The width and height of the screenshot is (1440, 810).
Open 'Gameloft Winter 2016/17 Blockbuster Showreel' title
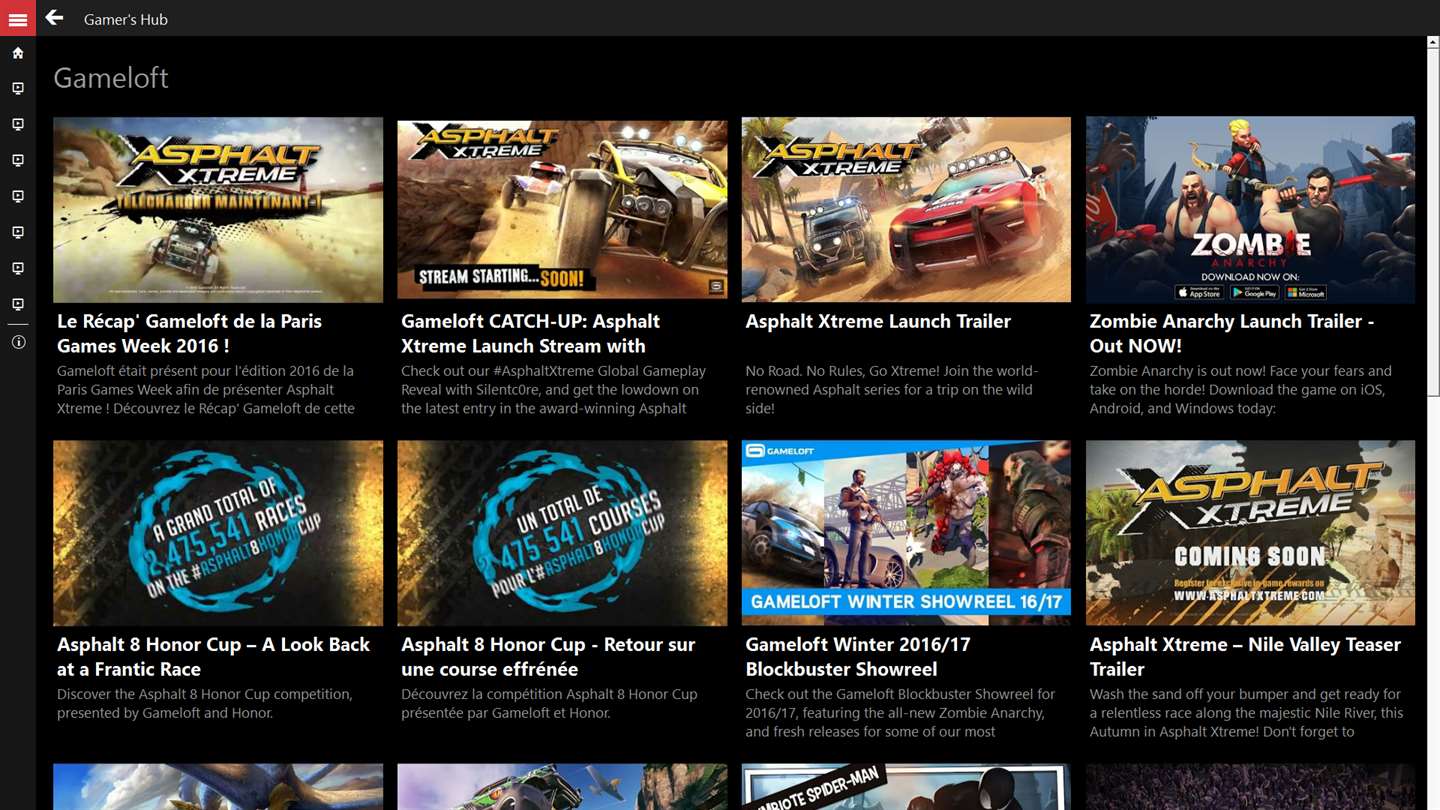pyautogui.click(x=858, y=657)
